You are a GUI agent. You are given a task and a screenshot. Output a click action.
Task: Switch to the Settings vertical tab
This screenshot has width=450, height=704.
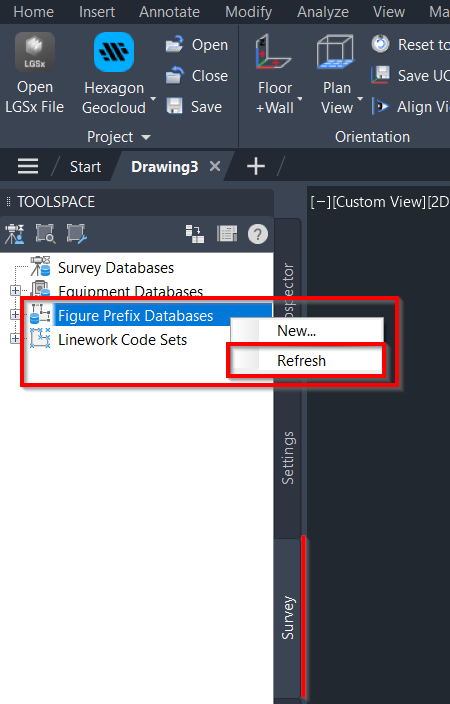click(287, 458)
